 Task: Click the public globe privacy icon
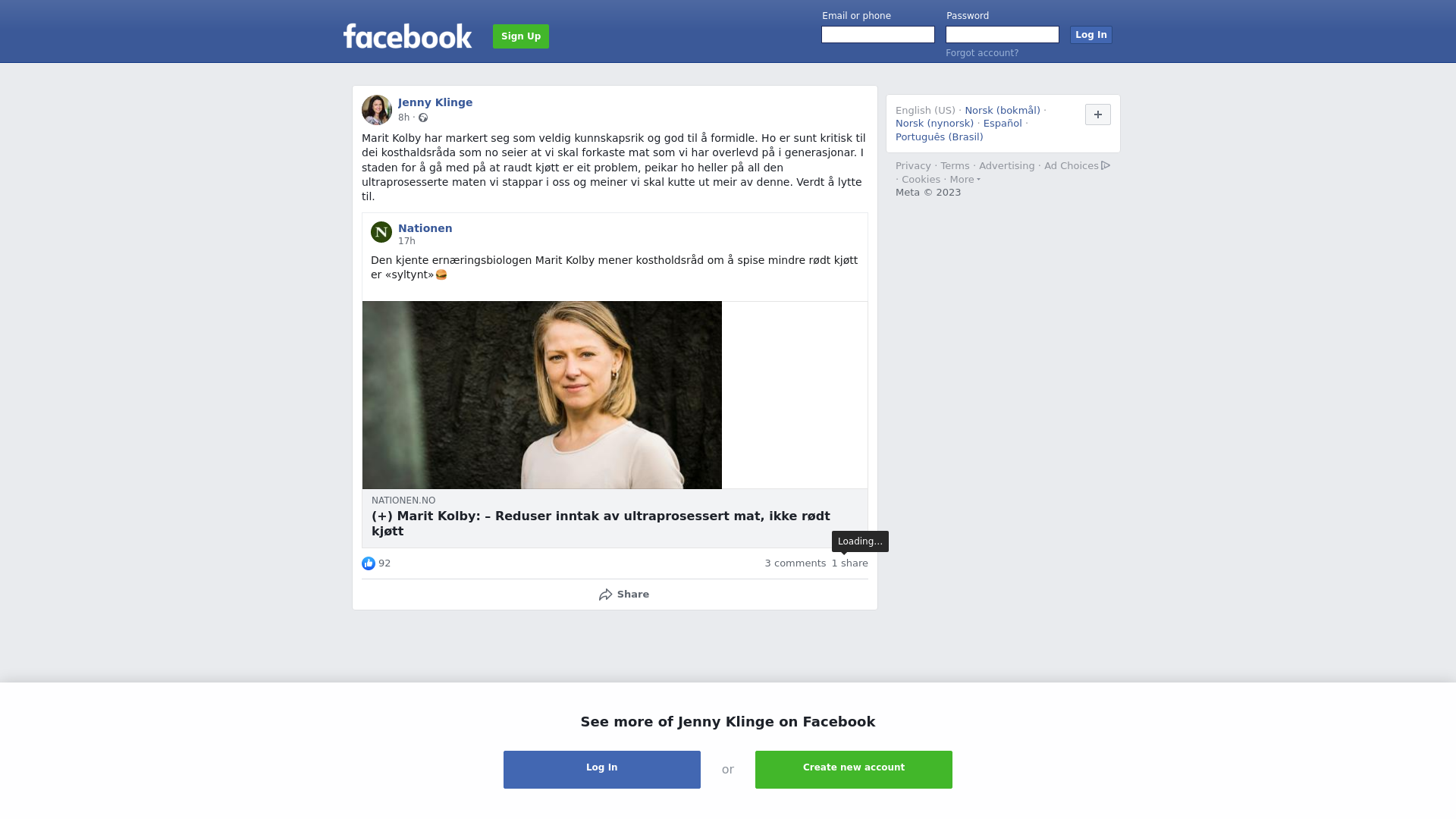423,118
